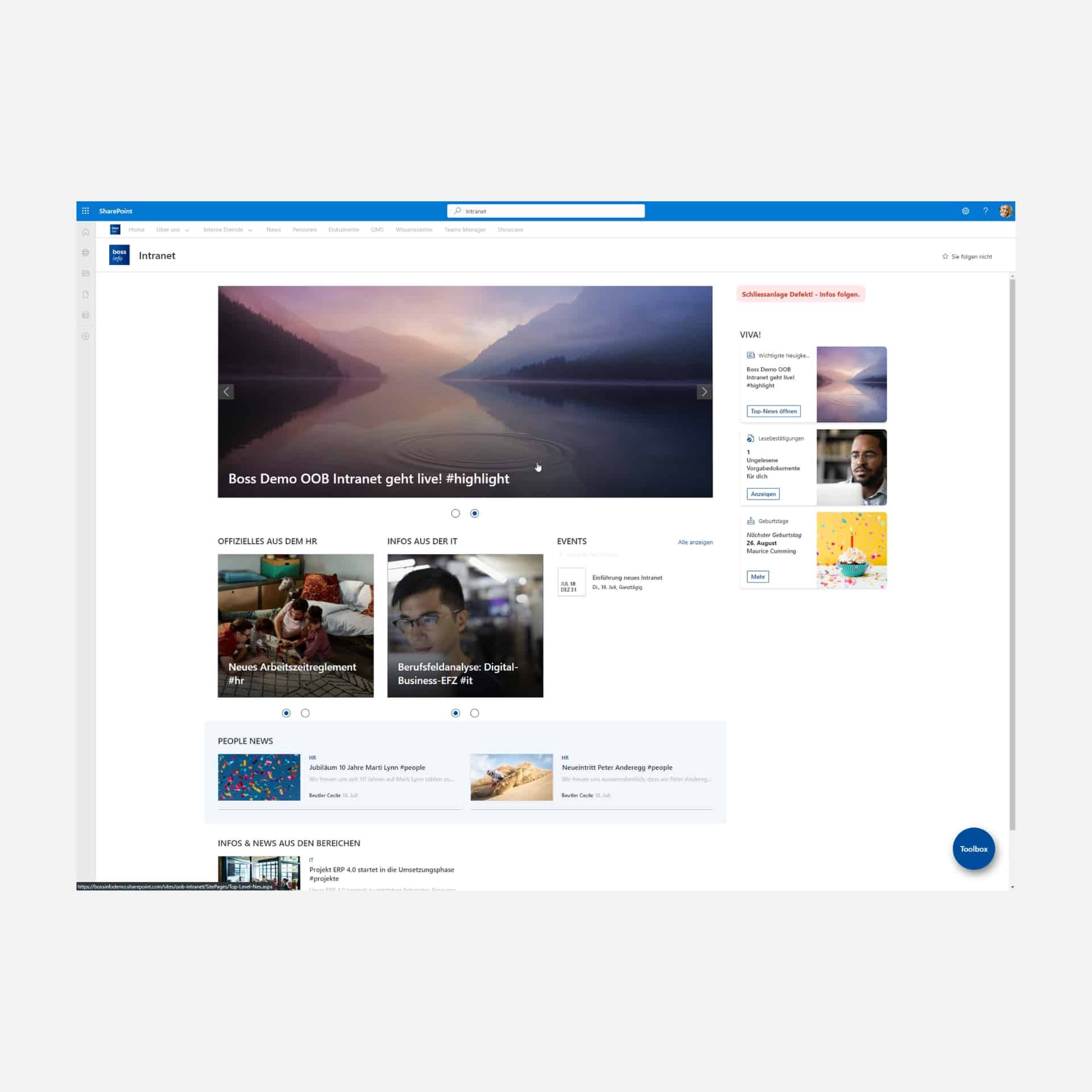Open the globe sites icon in the left rail
1092x1092 pixels.
tap(86, 253)
